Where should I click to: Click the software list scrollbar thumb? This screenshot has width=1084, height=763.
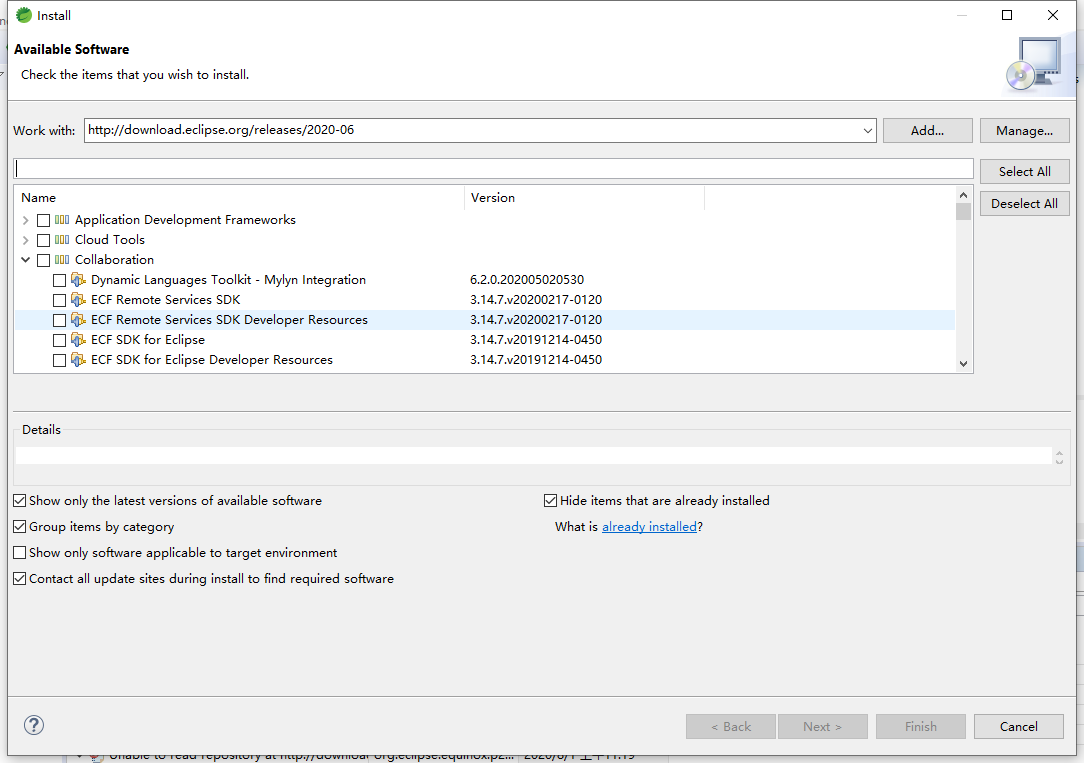tap(963, 211)
